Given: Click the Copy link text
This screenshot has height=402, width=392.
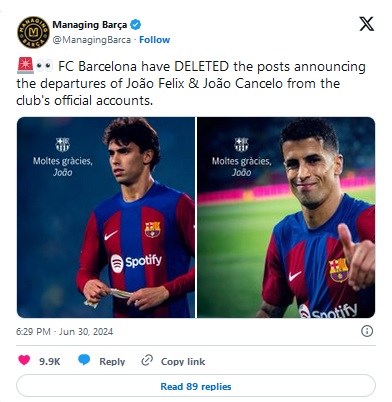Looking at the screenshot, I should click(x=183, y=361).
